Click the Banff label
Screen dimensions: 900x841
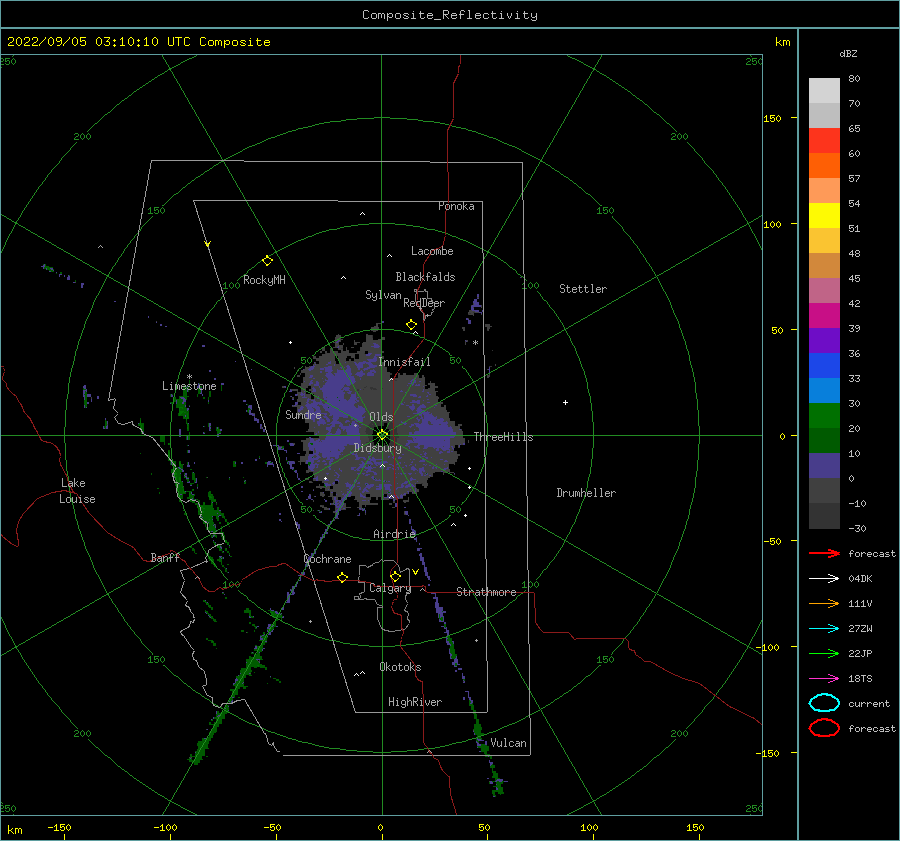point(165,558)
